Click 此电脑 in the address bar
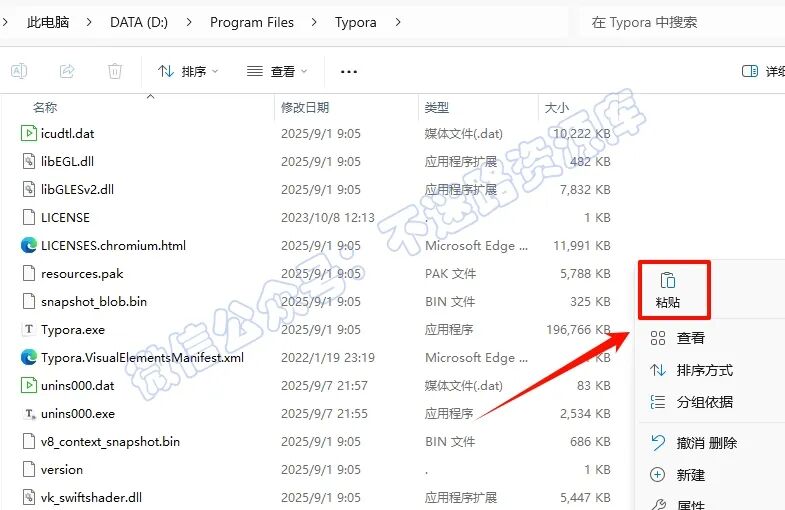This screenshot has height=510, width=785. point(48,22)
